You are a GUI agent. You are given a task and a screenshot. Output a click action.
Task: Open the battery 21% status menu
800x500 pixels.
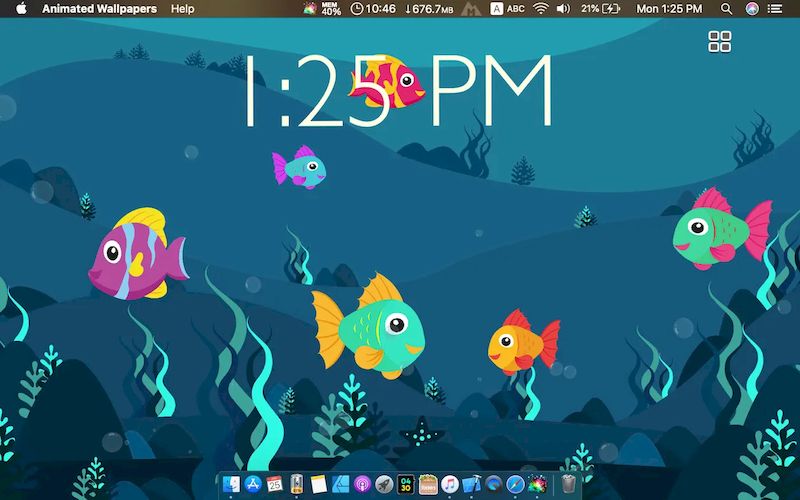click(602, 8)
